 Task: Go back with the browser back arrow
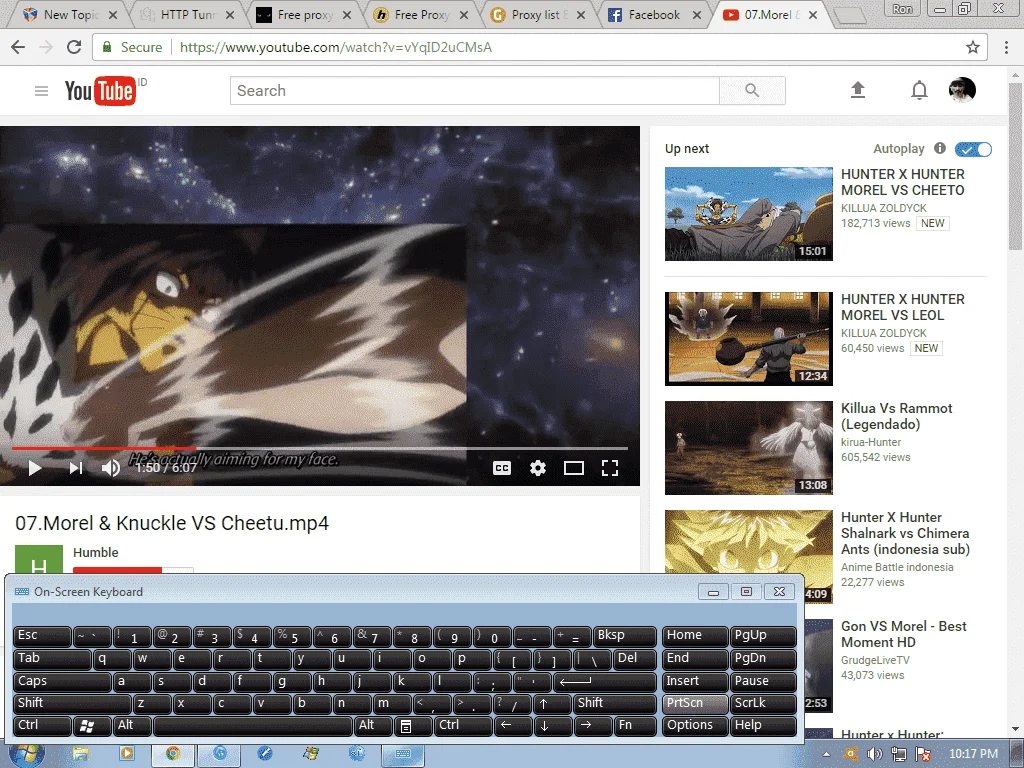(x=18, y=47)
